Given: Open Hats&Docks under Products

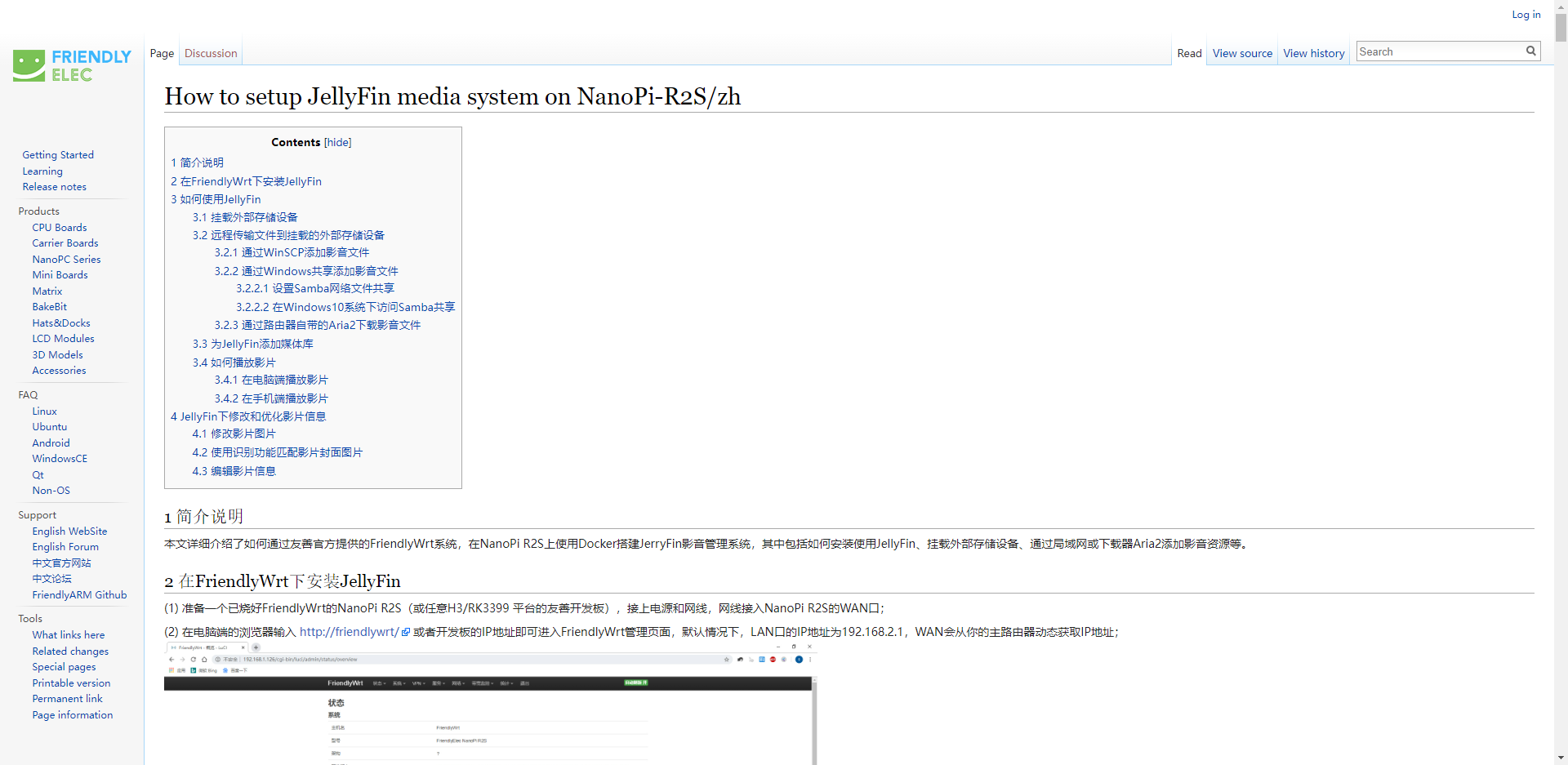Looking at the screenshot, I should 61,322.
